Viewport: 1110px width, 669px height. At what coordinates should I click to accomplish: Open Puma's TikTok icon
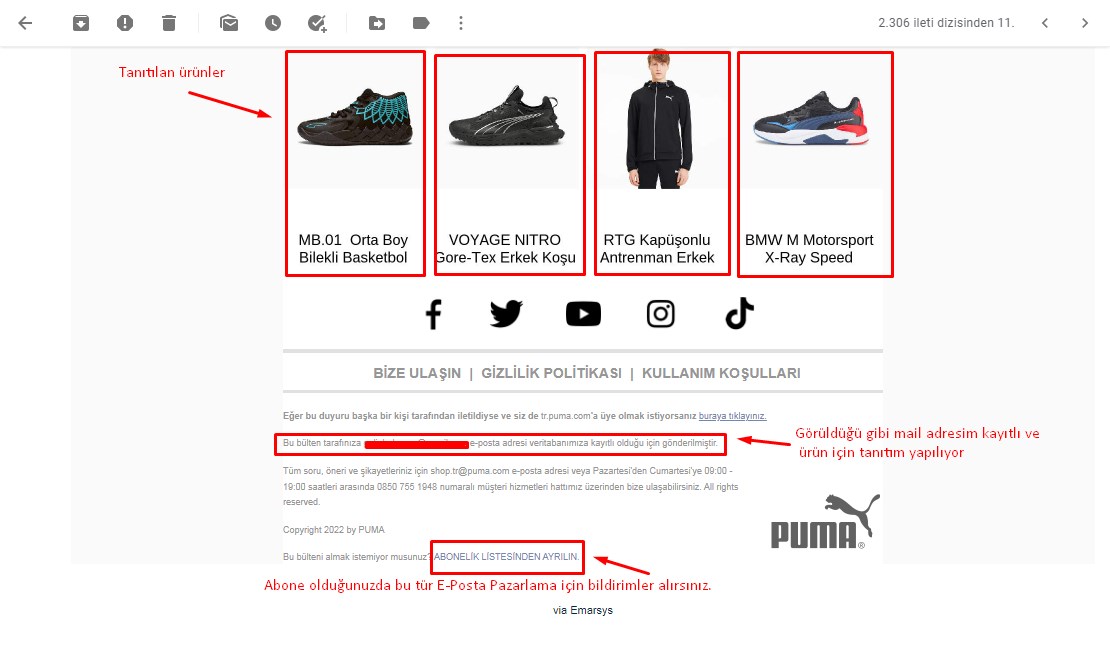[739, 314]
